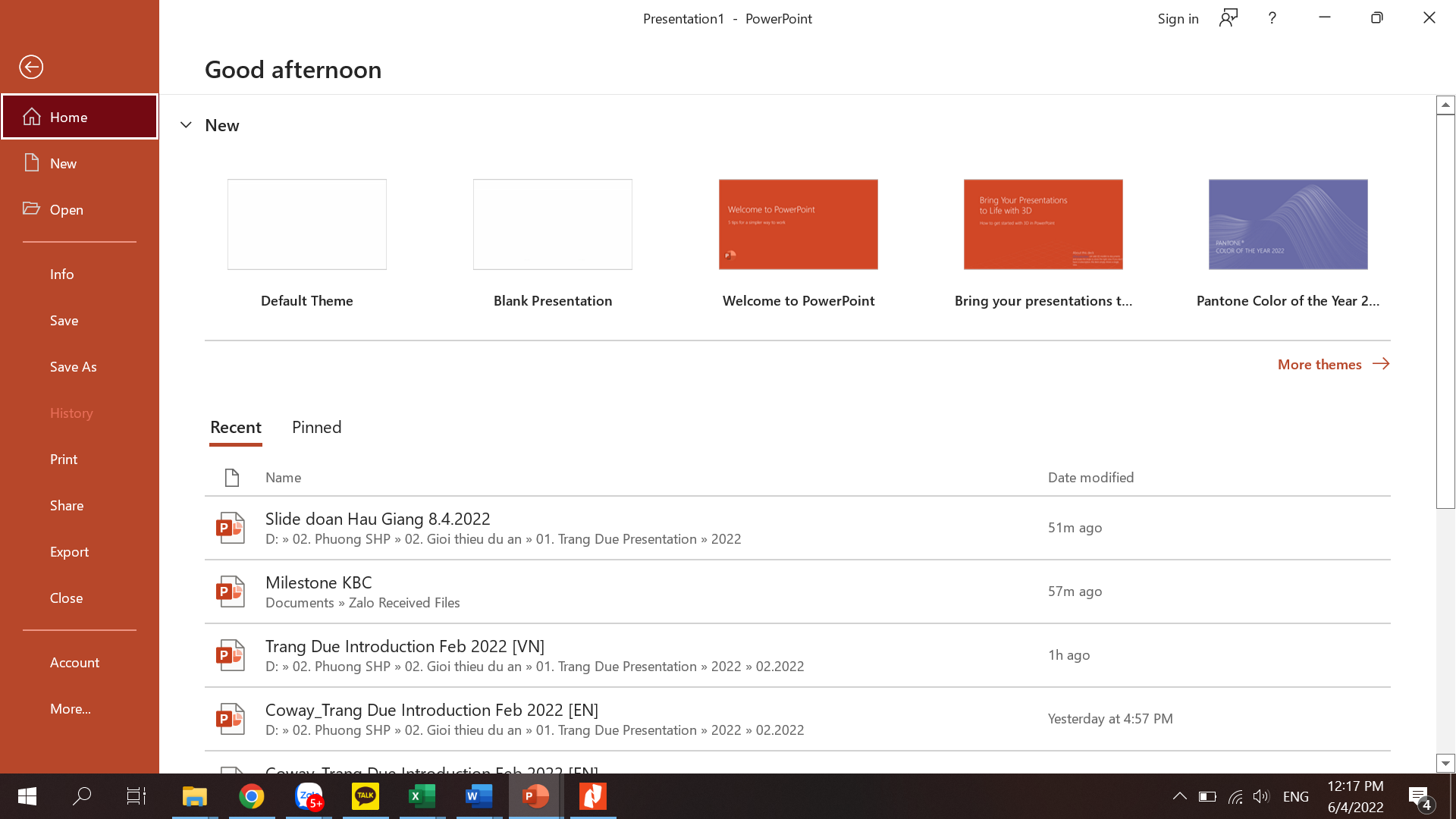
Task: Click the battery status tray icon
Action: click(1207, 796)
